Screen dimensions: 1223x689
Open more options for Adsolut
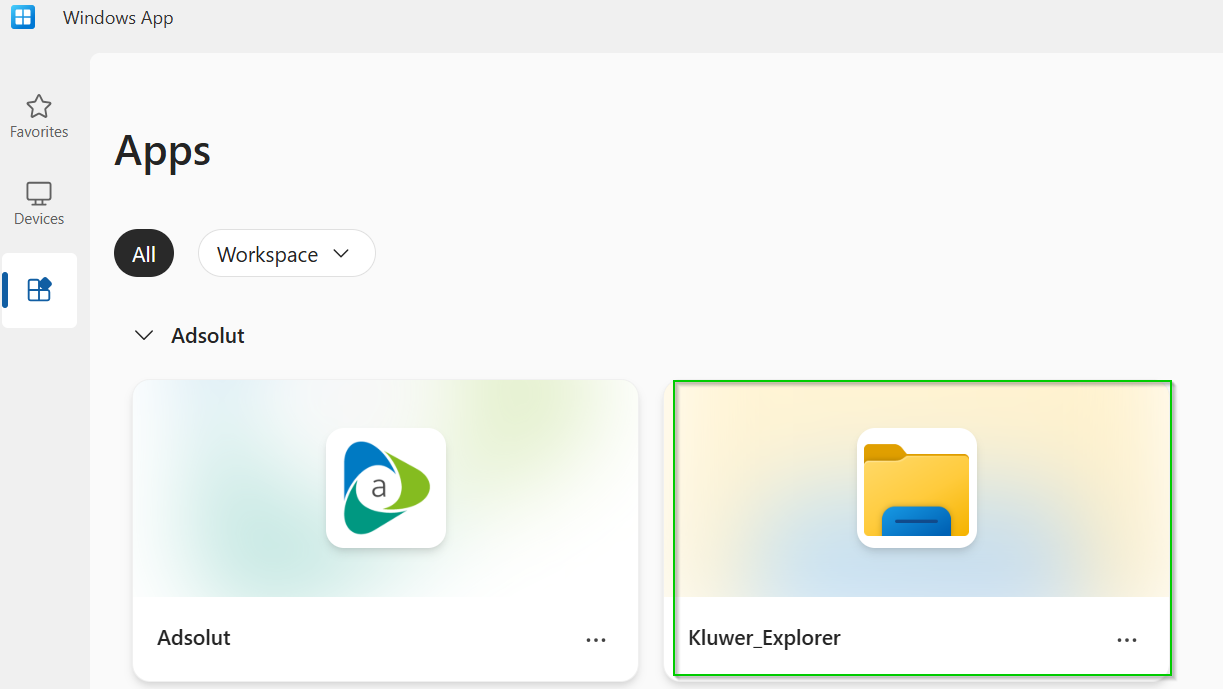(596, 640)
